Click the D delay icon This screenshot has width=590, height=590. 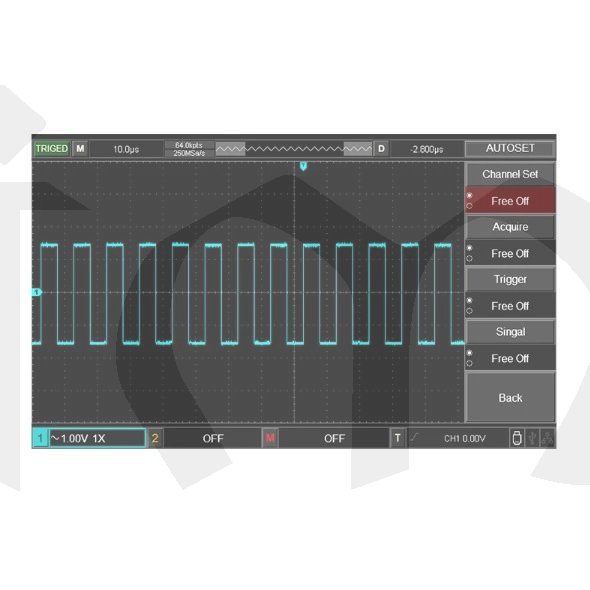pyautogui.click(x=381, y=149)
